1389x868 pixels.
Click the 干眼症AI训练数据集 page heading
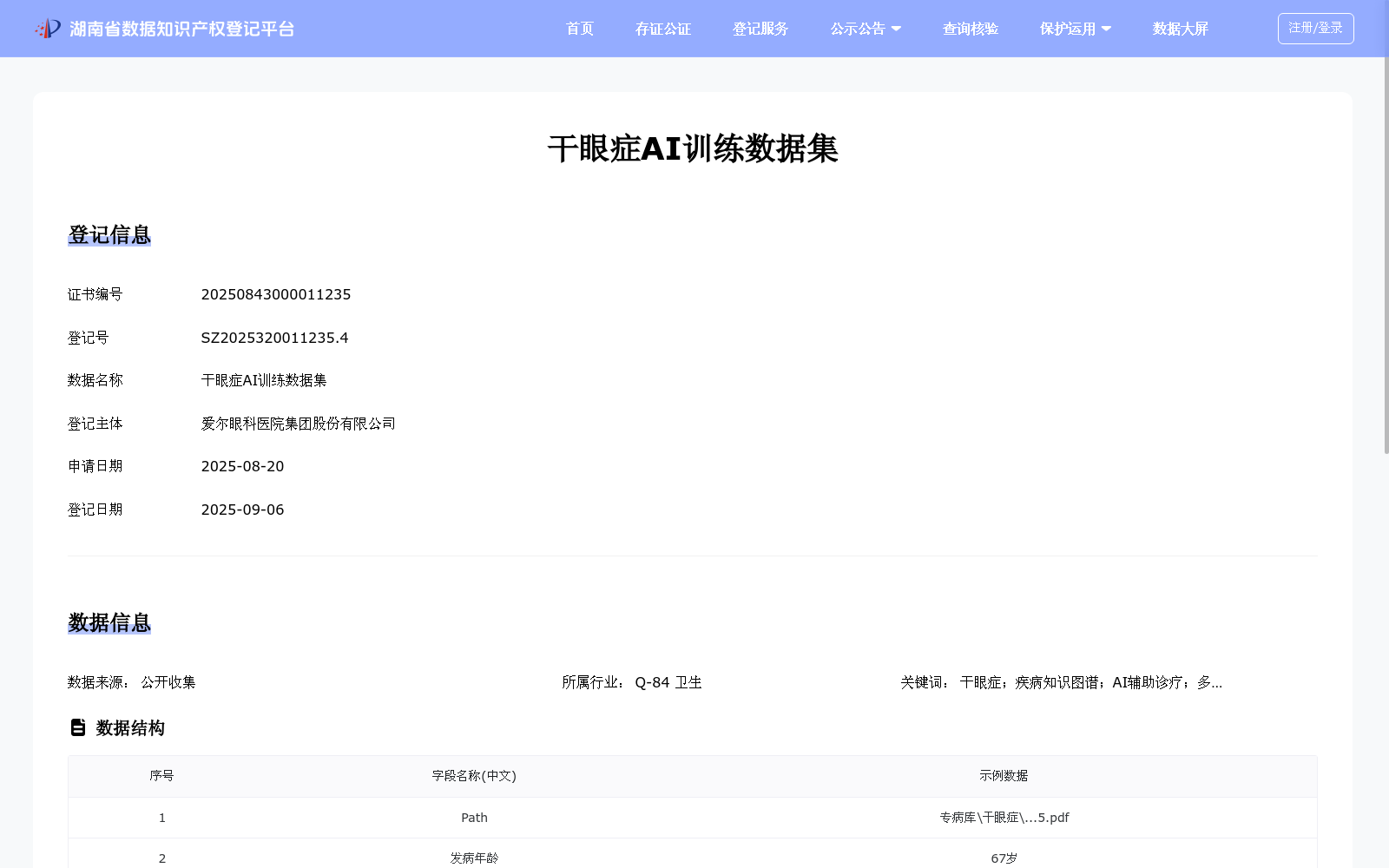click(693, 148)
